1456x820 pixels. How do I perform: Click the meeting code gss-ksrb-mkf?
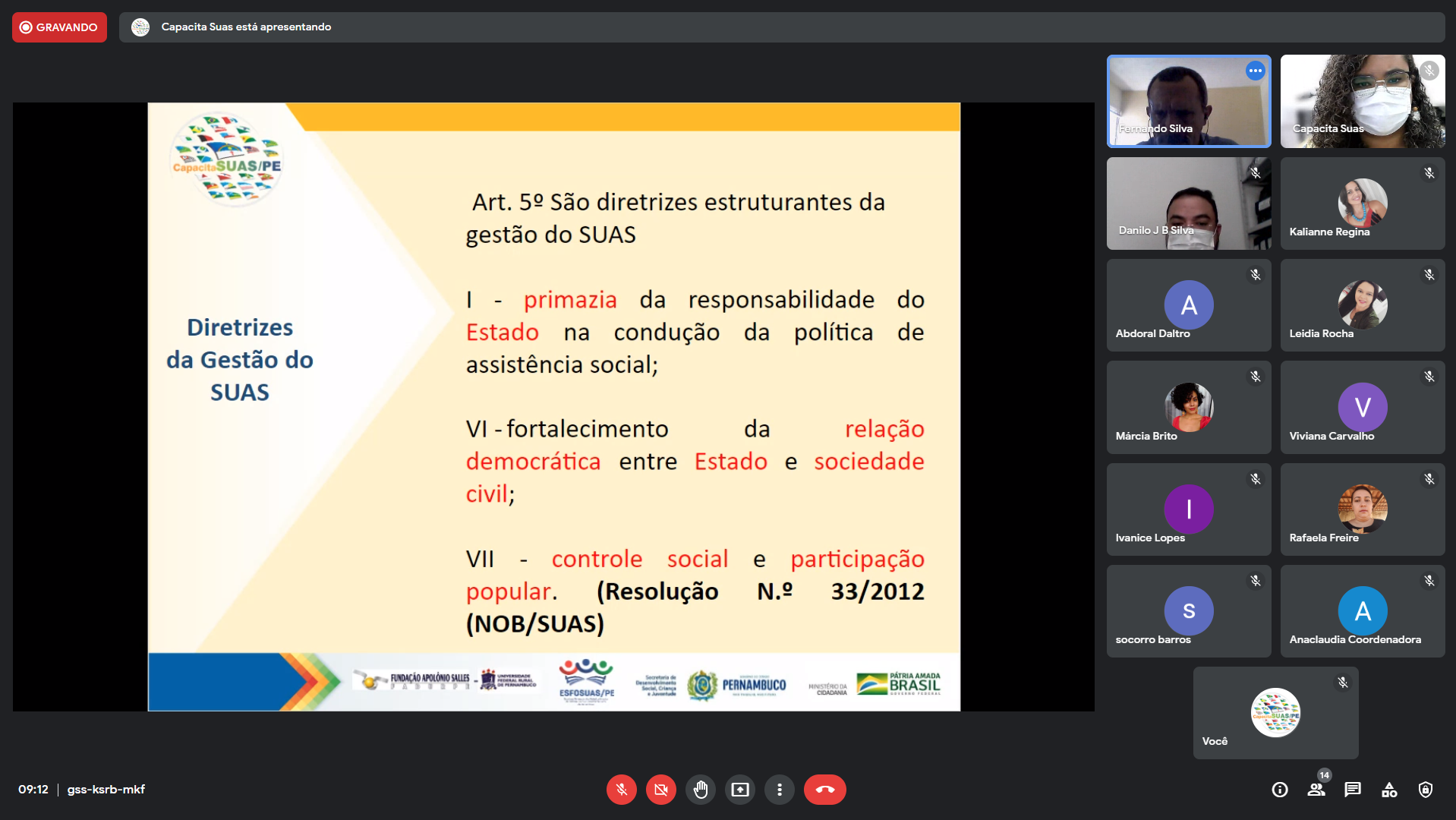click(106, 790)
